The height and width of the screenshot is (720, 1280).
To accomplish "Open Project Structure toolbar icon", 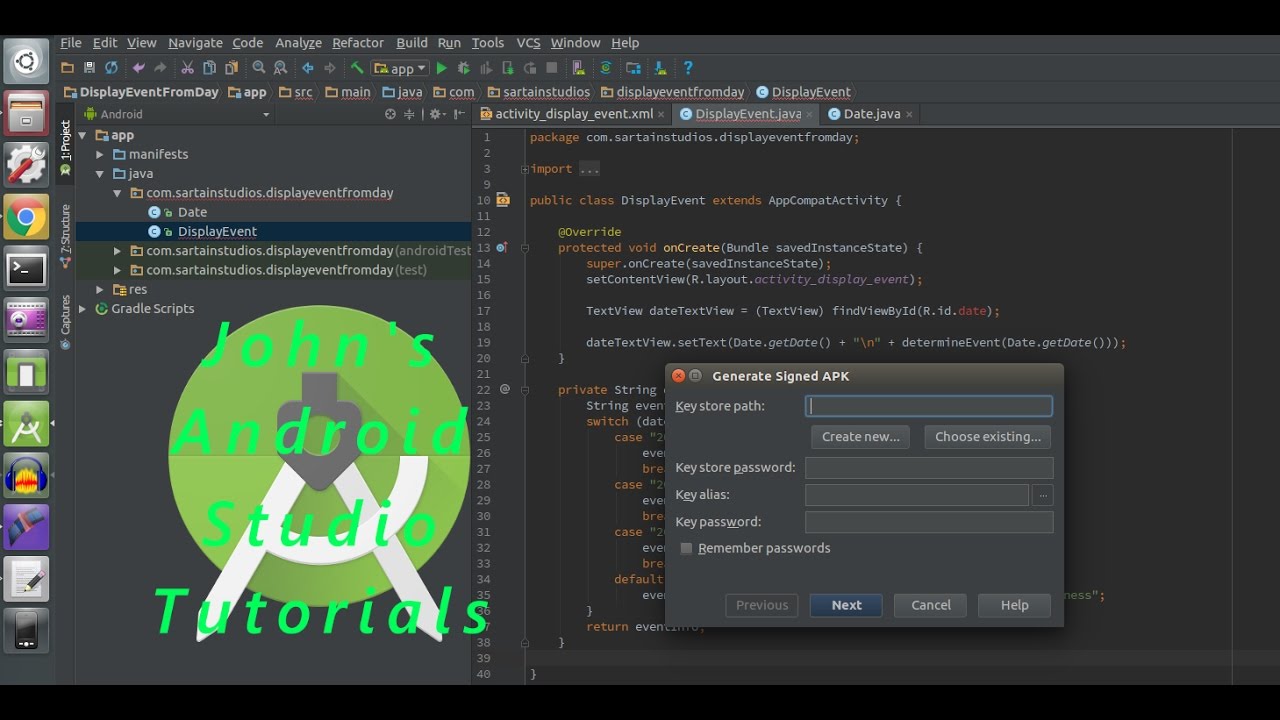I will point(633,68).
